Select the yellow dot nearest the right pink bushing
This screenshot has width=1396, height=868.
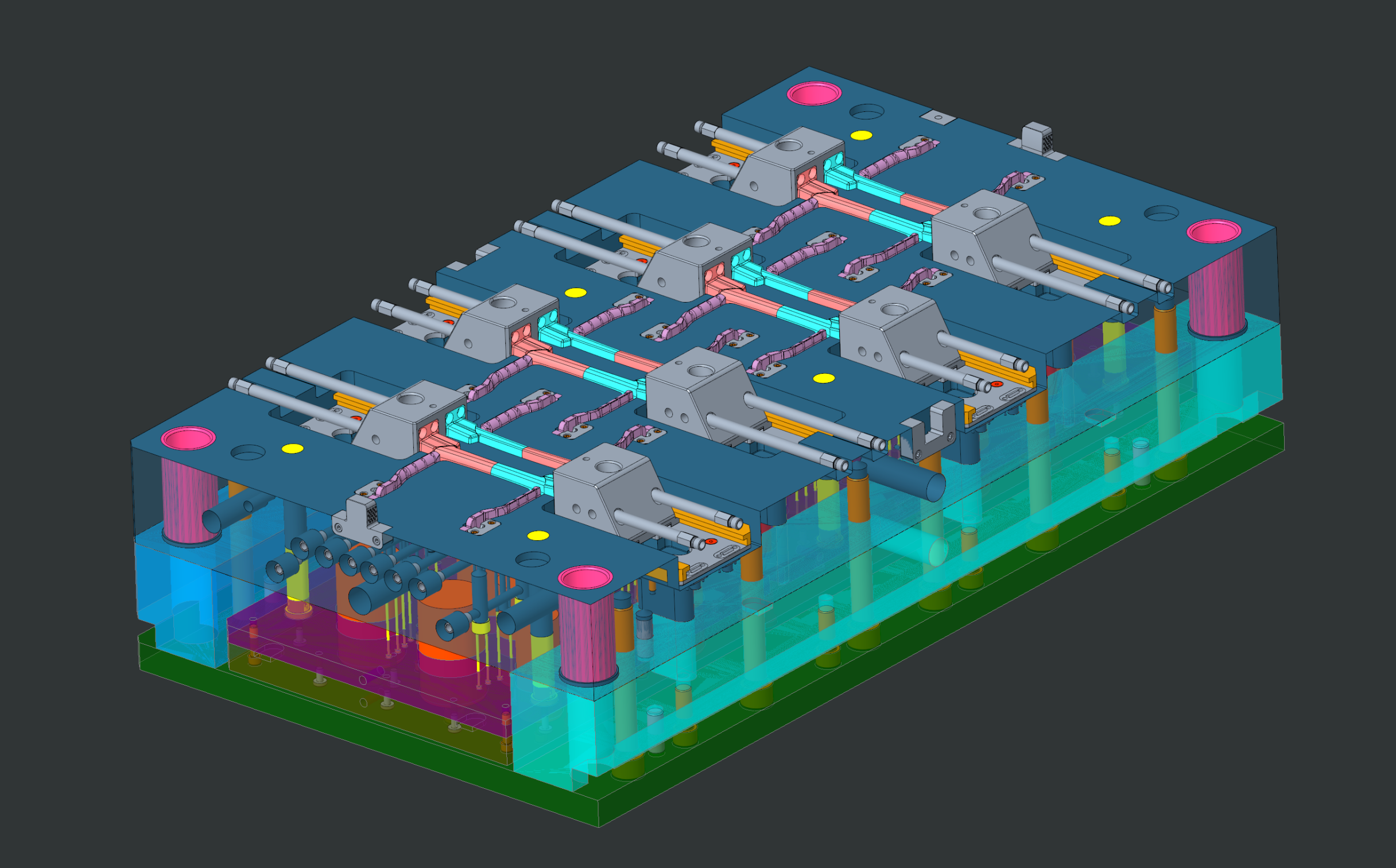click(x=1110, y=221)
